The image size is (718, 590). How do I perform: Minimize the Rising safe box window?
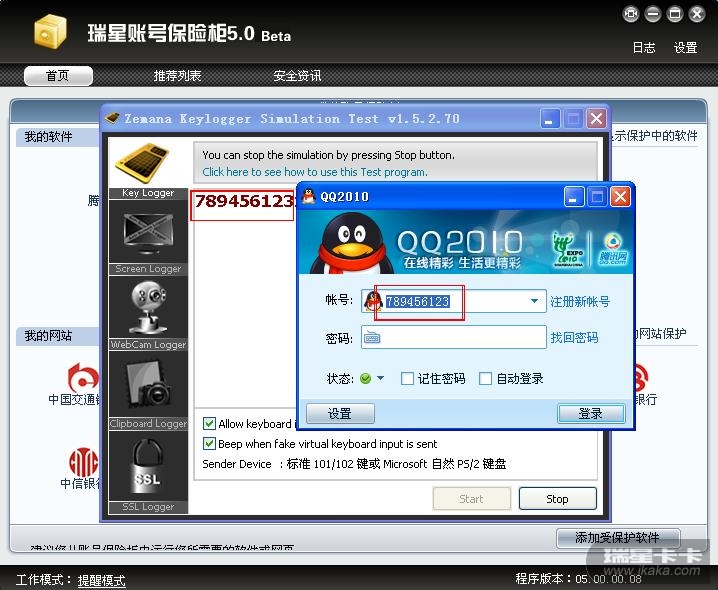click(653, 14)
